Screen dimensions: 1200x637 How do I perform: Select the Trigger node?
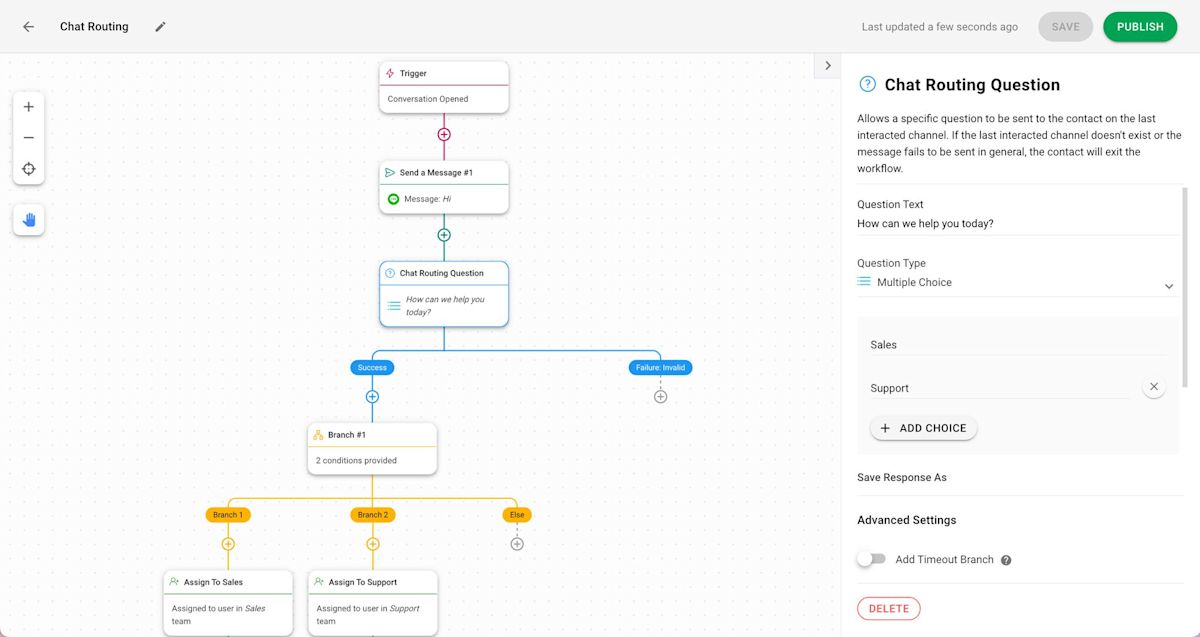(444, 87)
